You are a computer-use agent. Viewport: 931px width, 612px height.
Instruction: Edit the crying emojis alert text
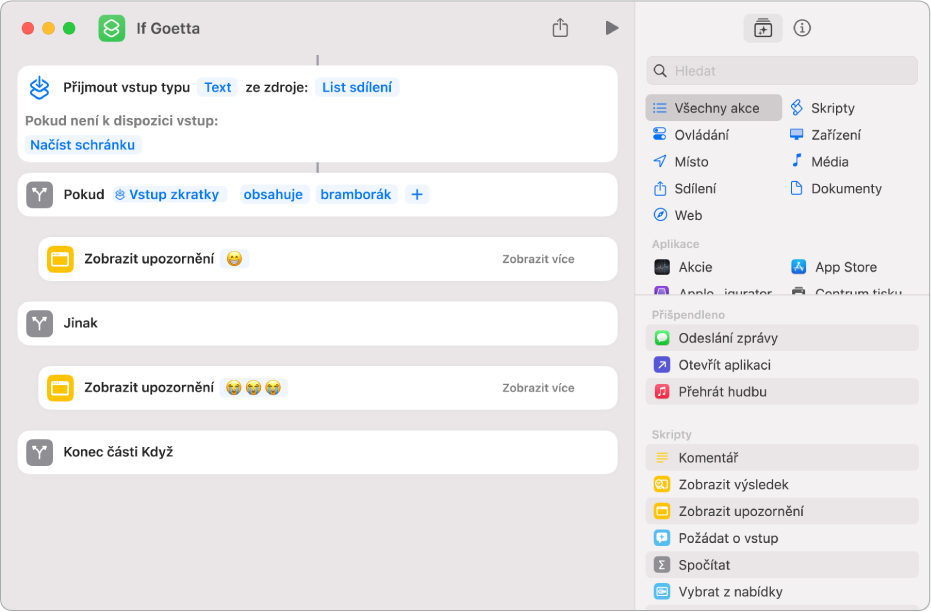pos(254,388)
